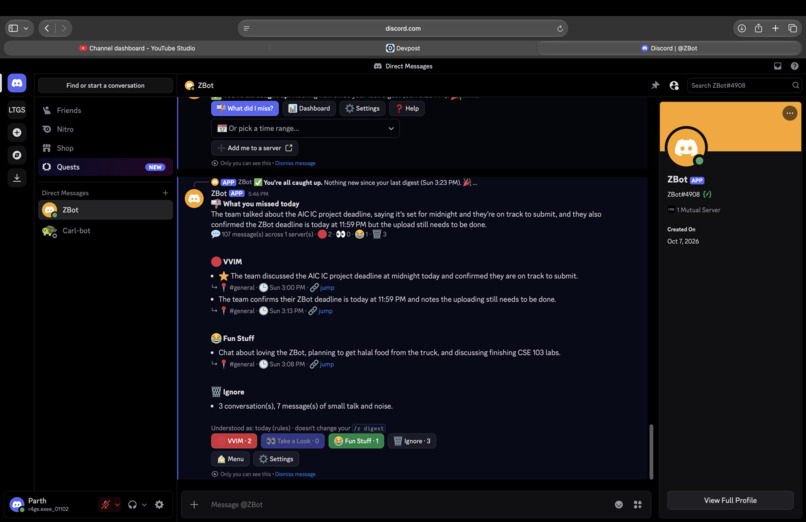
Task: Open emoji picker icon
Action: 619,505
